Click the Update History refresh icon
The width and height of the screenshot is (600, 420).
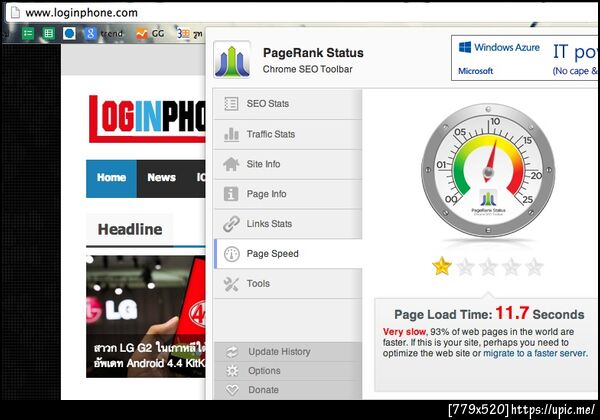coord(232,352)
